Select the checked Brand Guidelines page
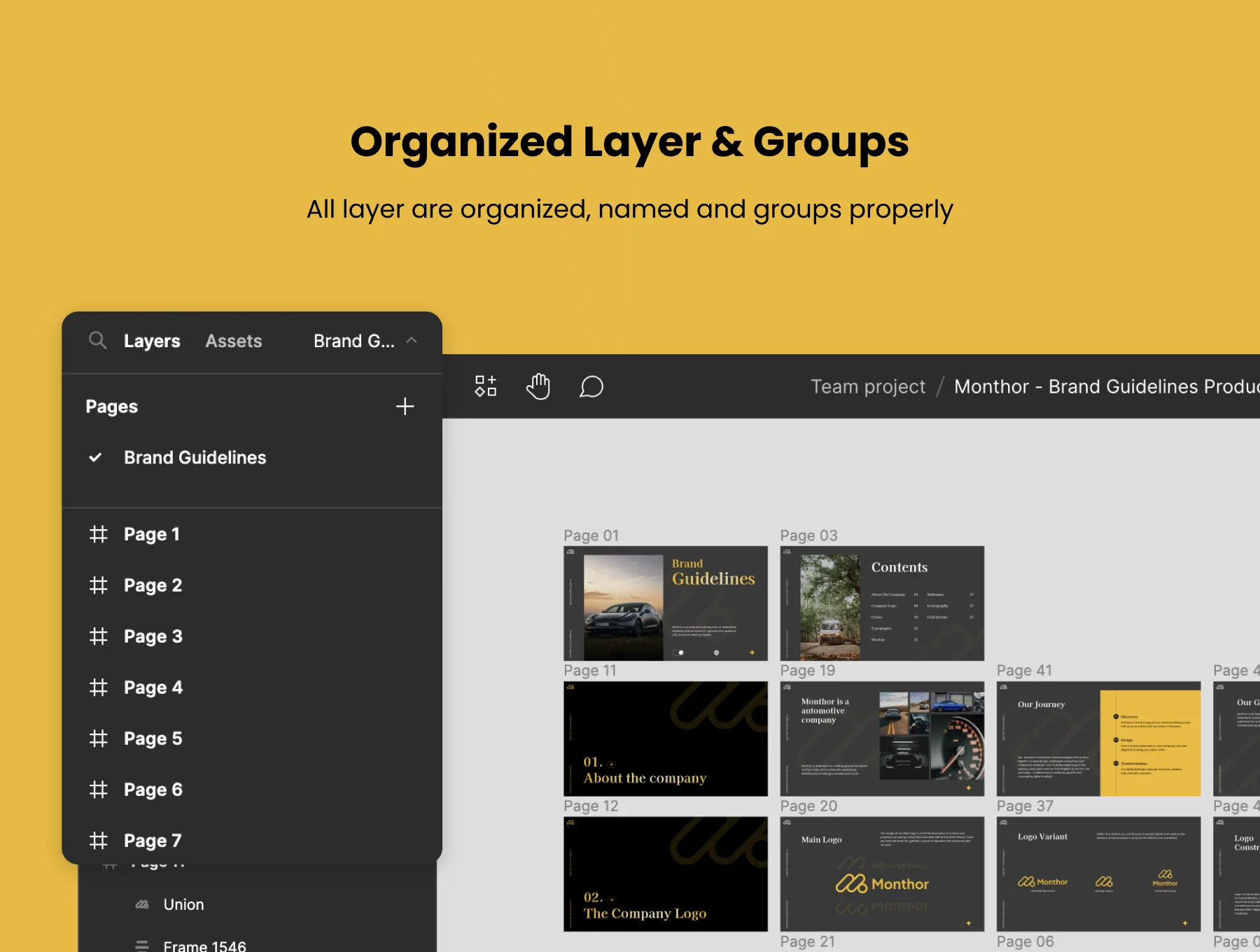Image resolution: width=1260 pixels, height=952 pixels. click(195, 457)
